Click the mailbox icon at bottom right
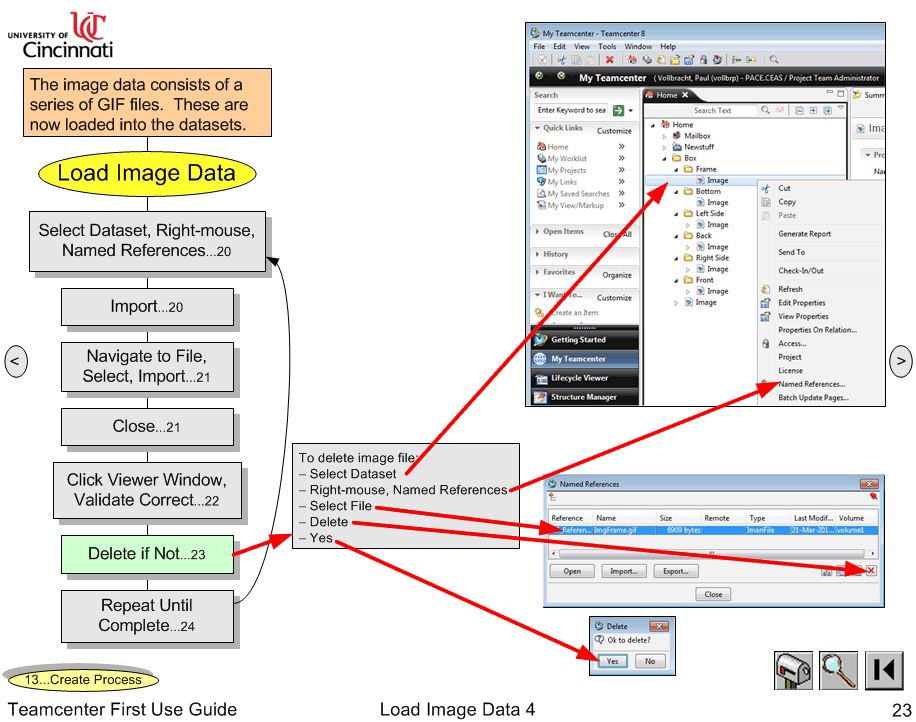916x722 pixels. [793, 671]
